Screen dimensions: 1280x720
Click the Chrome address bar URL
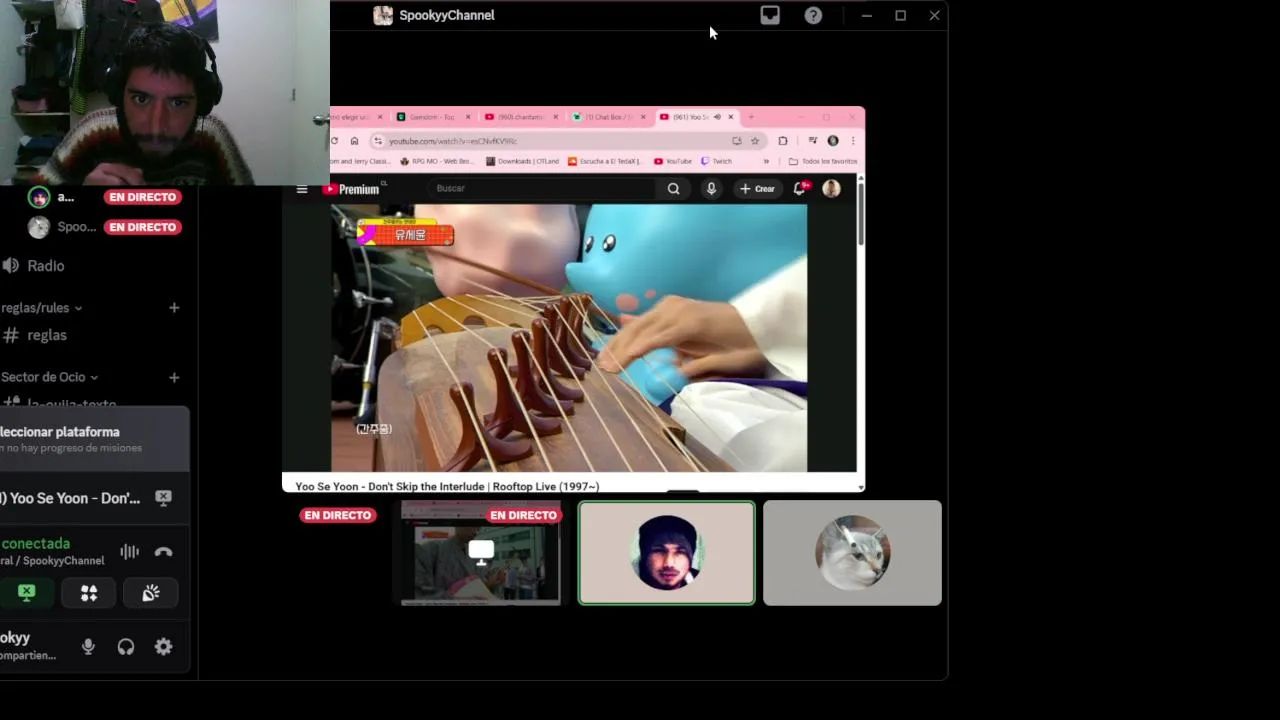(x=453, y=141)
